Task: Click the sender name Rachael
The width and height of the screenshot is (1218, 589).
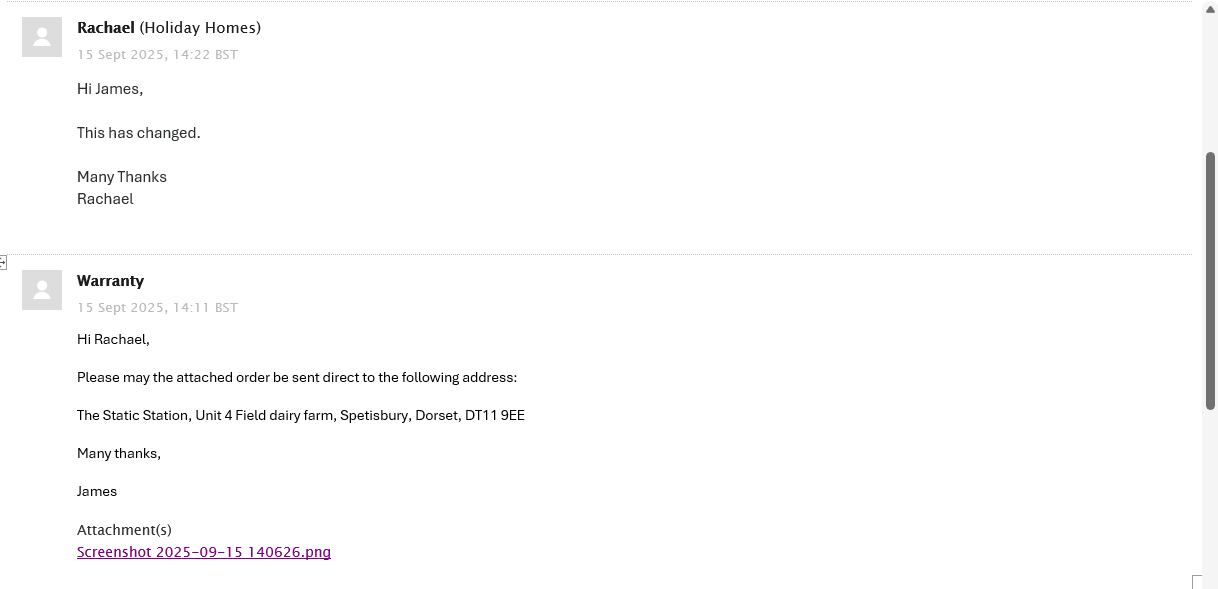Action: point(106,28)
